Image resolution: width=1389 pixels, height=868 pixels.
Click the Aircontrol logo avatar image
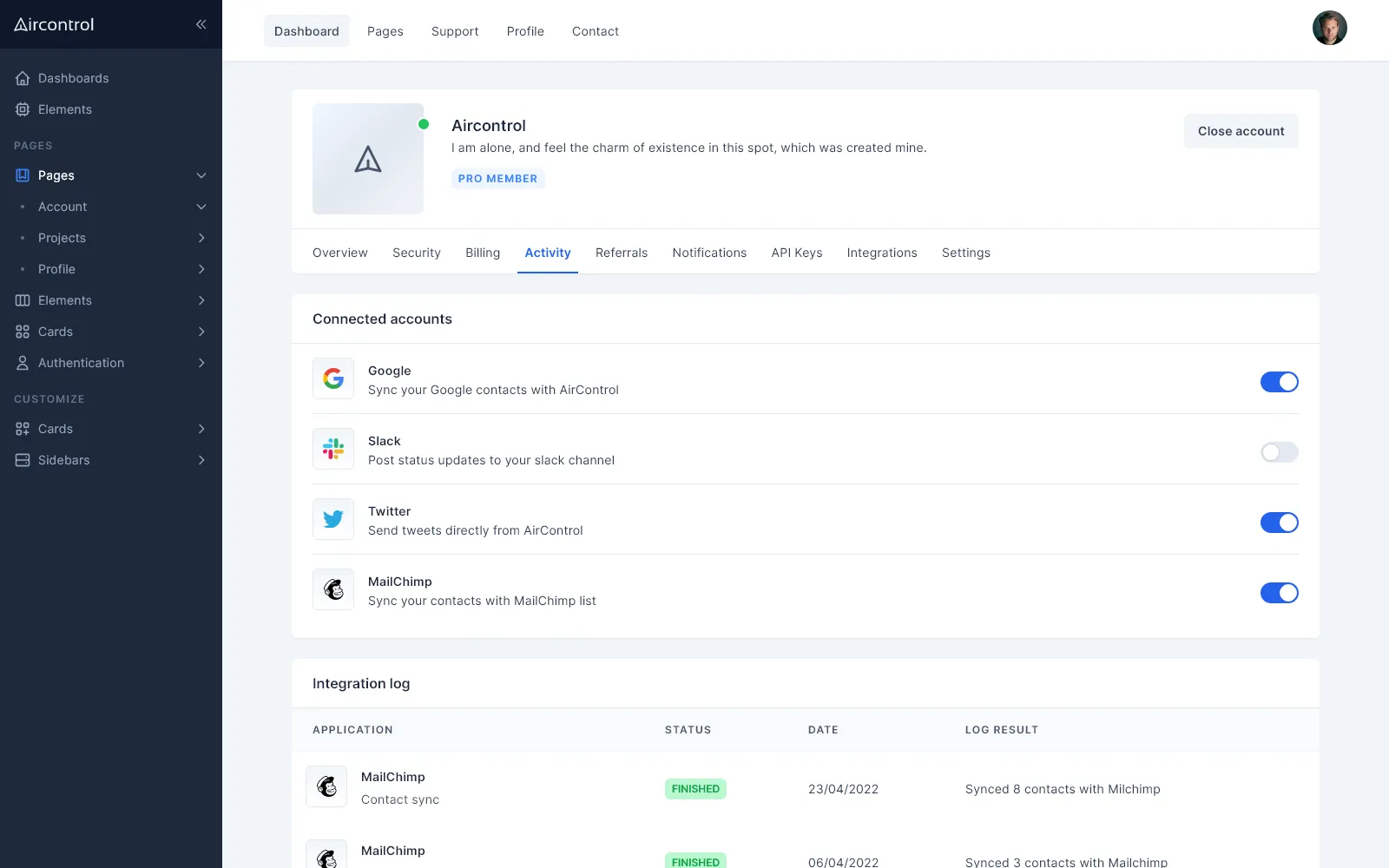tap(368, 159)
